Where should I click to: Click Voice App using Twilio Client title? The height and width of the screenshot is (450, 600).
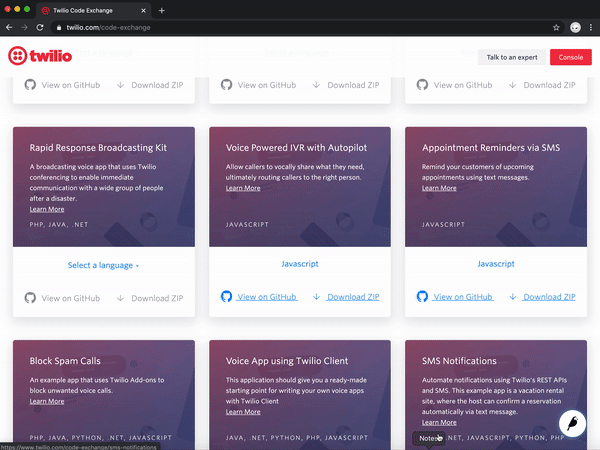[287, 361]
